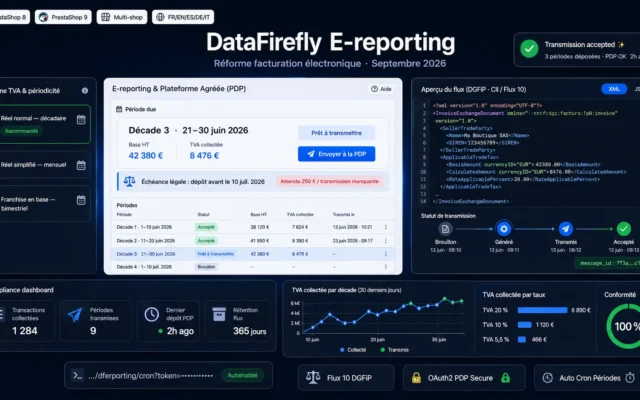Click the TVA 10 % bar

[x=524, y=325]
